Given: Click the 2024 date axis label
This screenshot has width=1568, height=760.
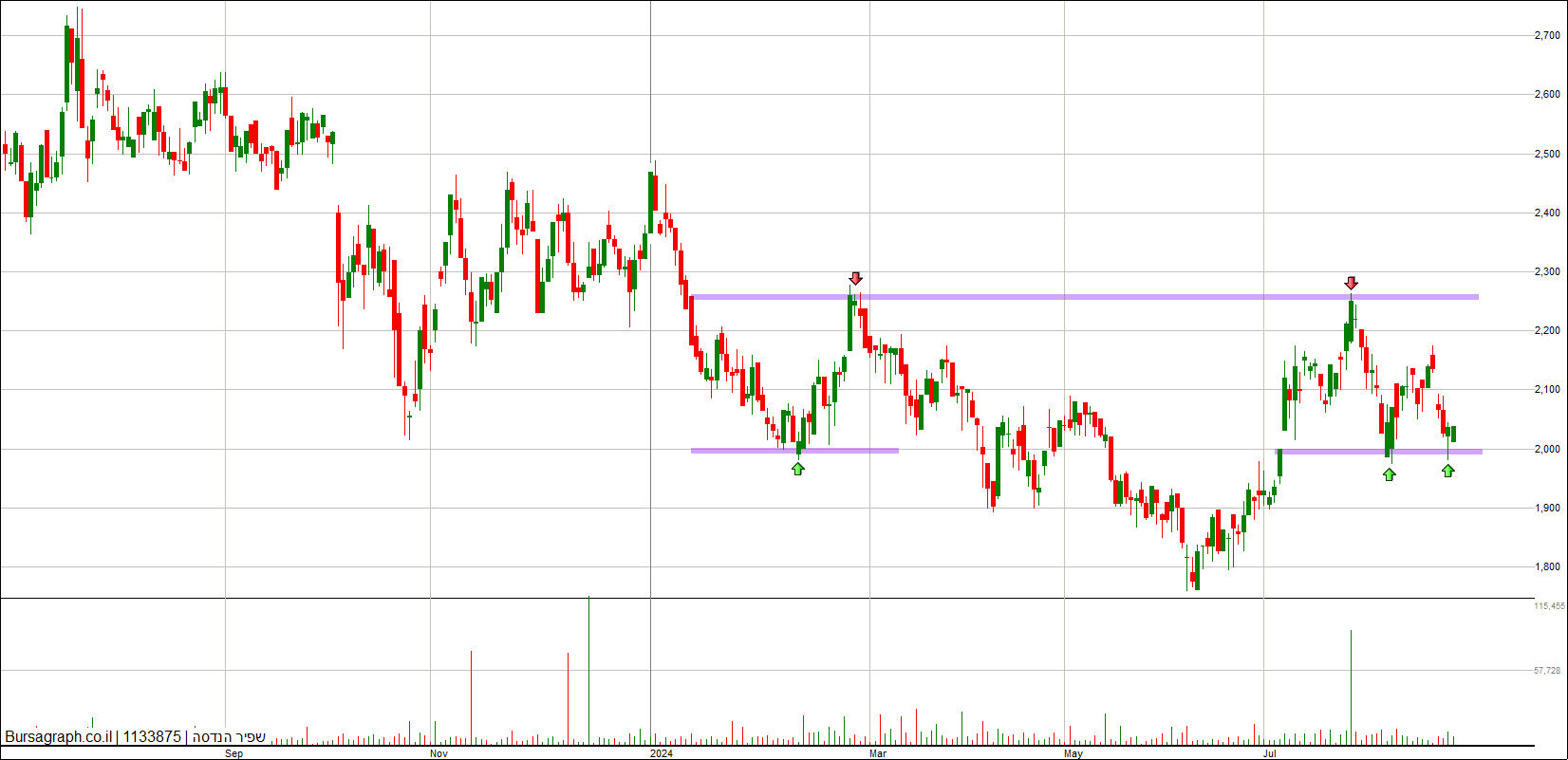Looking at the screenshot, I should [662, 754].
